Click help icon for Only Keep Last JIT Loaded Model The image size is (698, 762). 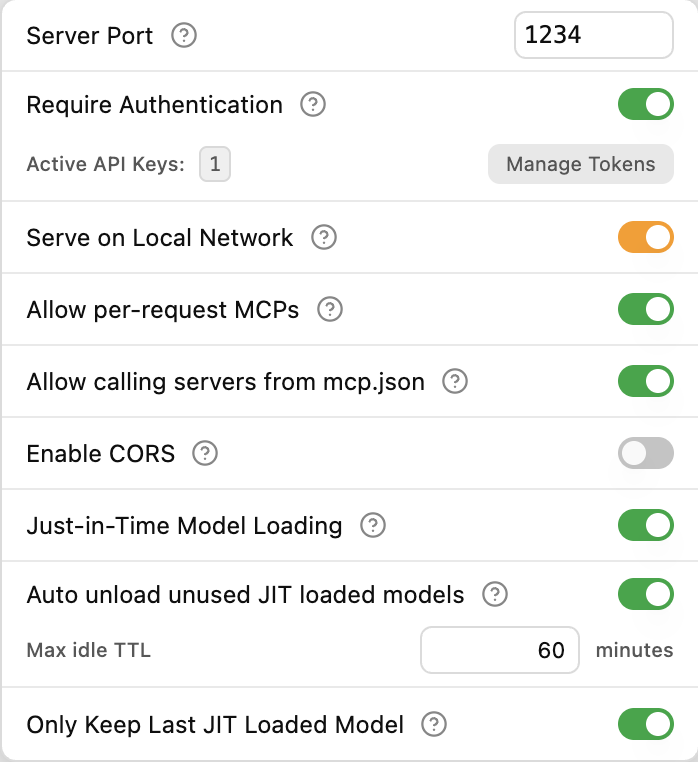click(434, 725)
